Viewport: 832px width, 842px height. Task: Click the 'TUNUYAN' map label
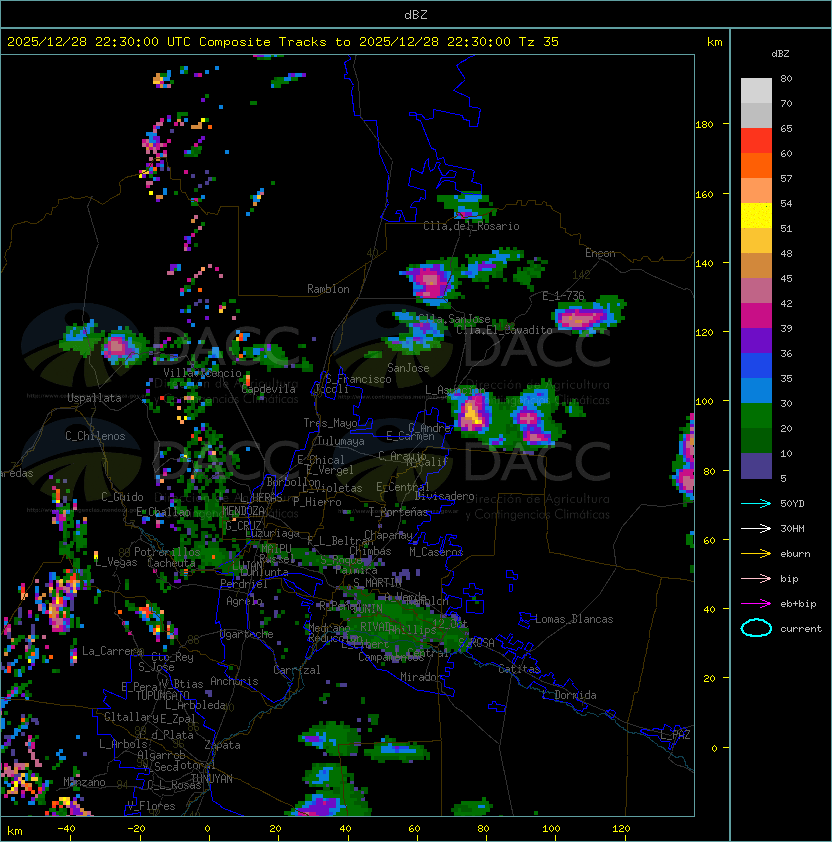212,779
